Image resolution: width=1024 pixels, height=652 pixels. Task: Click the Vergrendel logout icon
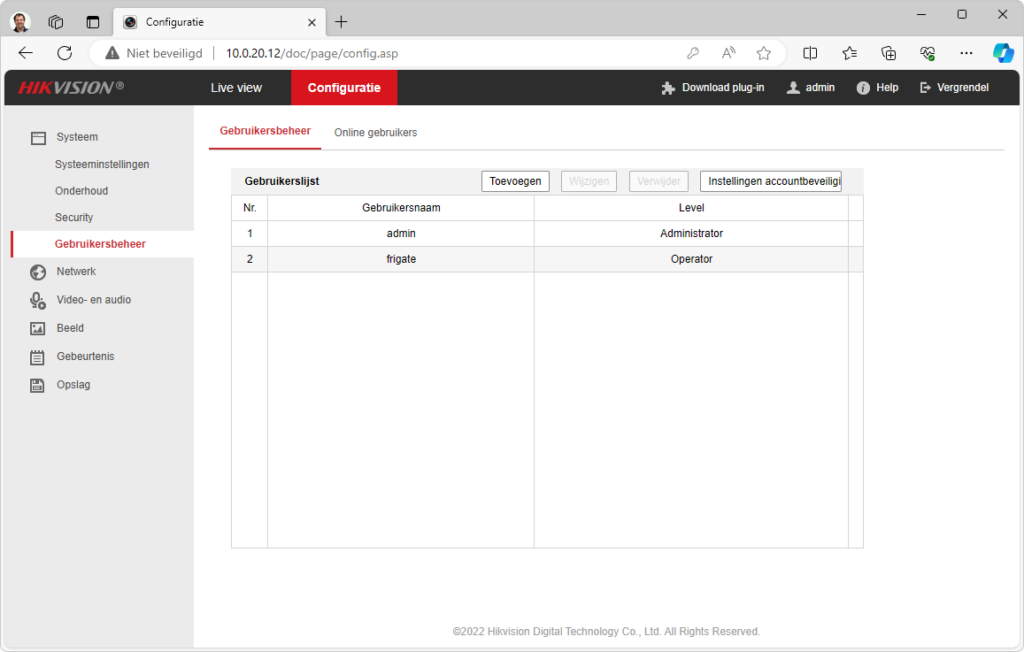tap(925, 88)
